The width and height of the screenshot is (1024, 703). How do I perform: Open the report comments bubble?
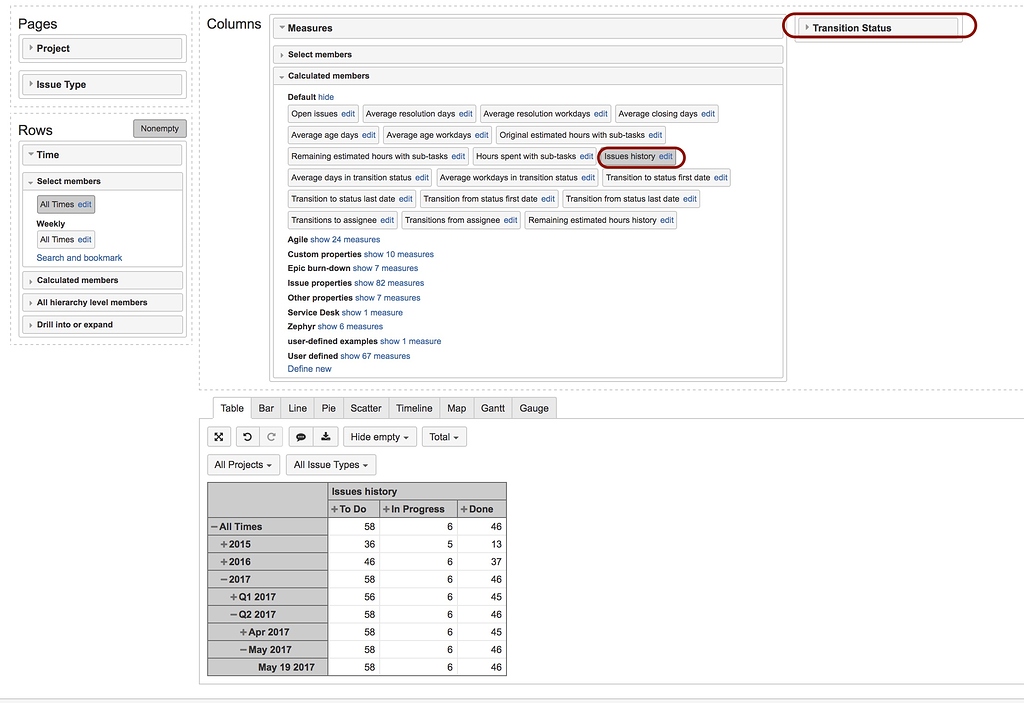[298, 437]
